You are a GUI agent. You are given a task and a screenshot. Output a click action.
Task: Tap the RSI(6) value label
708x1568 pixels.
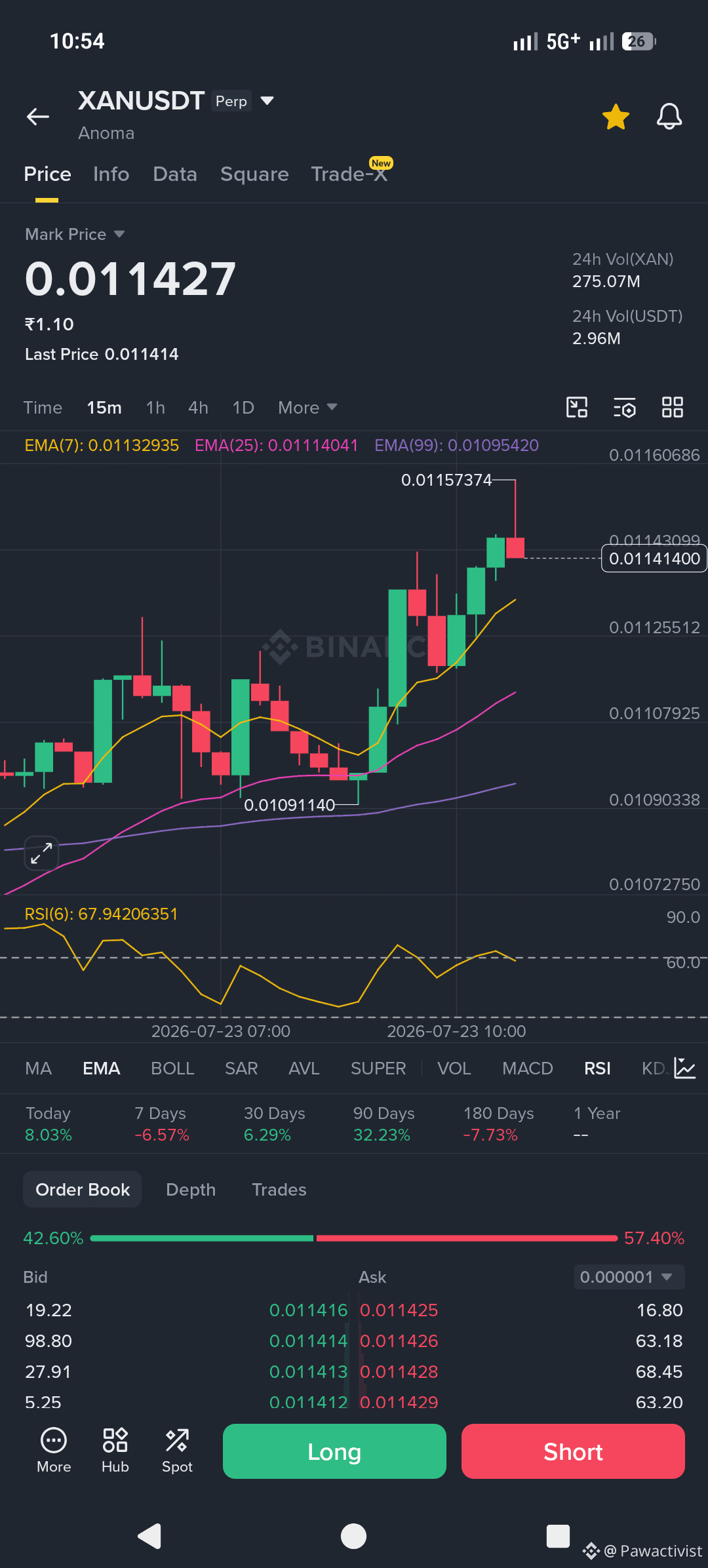pos(101,914)
